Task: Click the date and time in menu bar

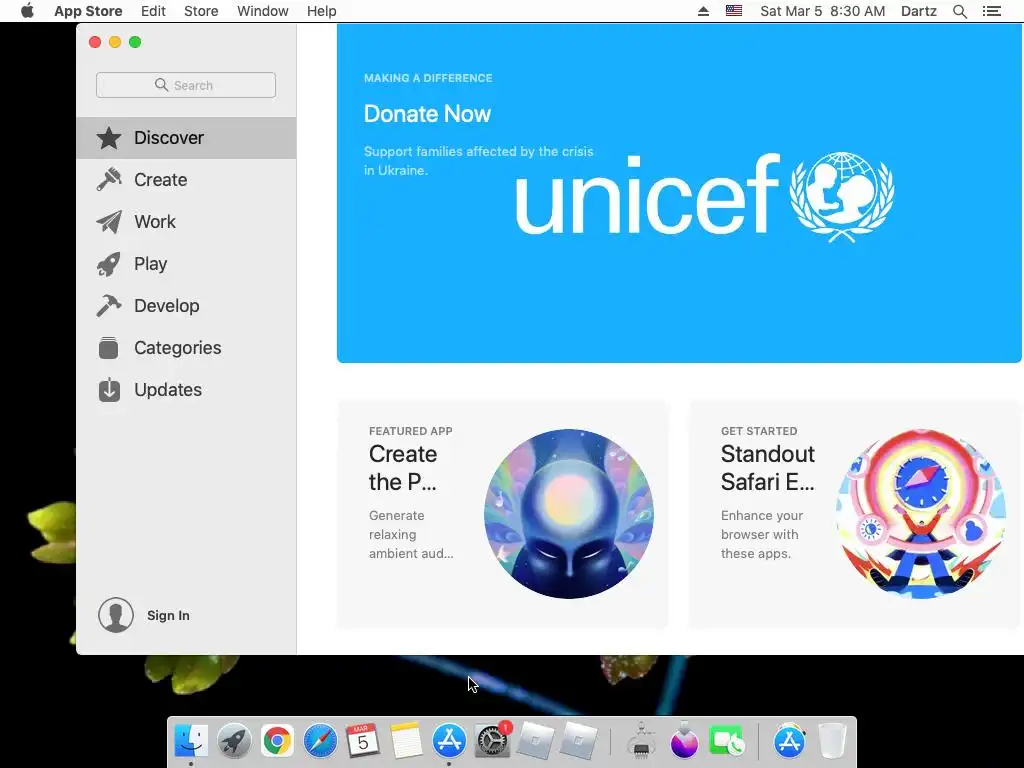Action: tap(823, 11)
